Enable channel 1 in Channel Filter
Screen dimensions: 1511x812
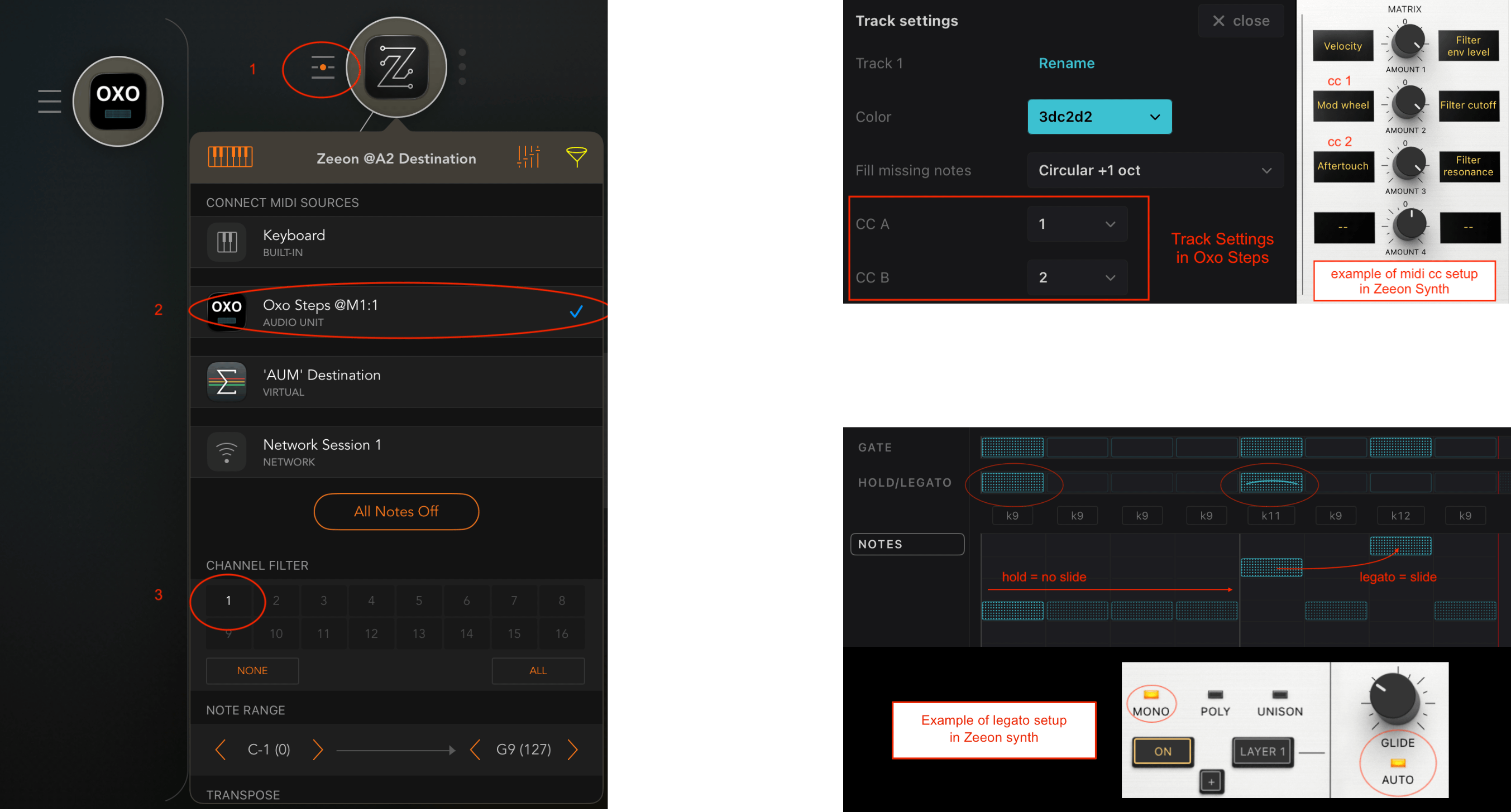coord(229,600)
